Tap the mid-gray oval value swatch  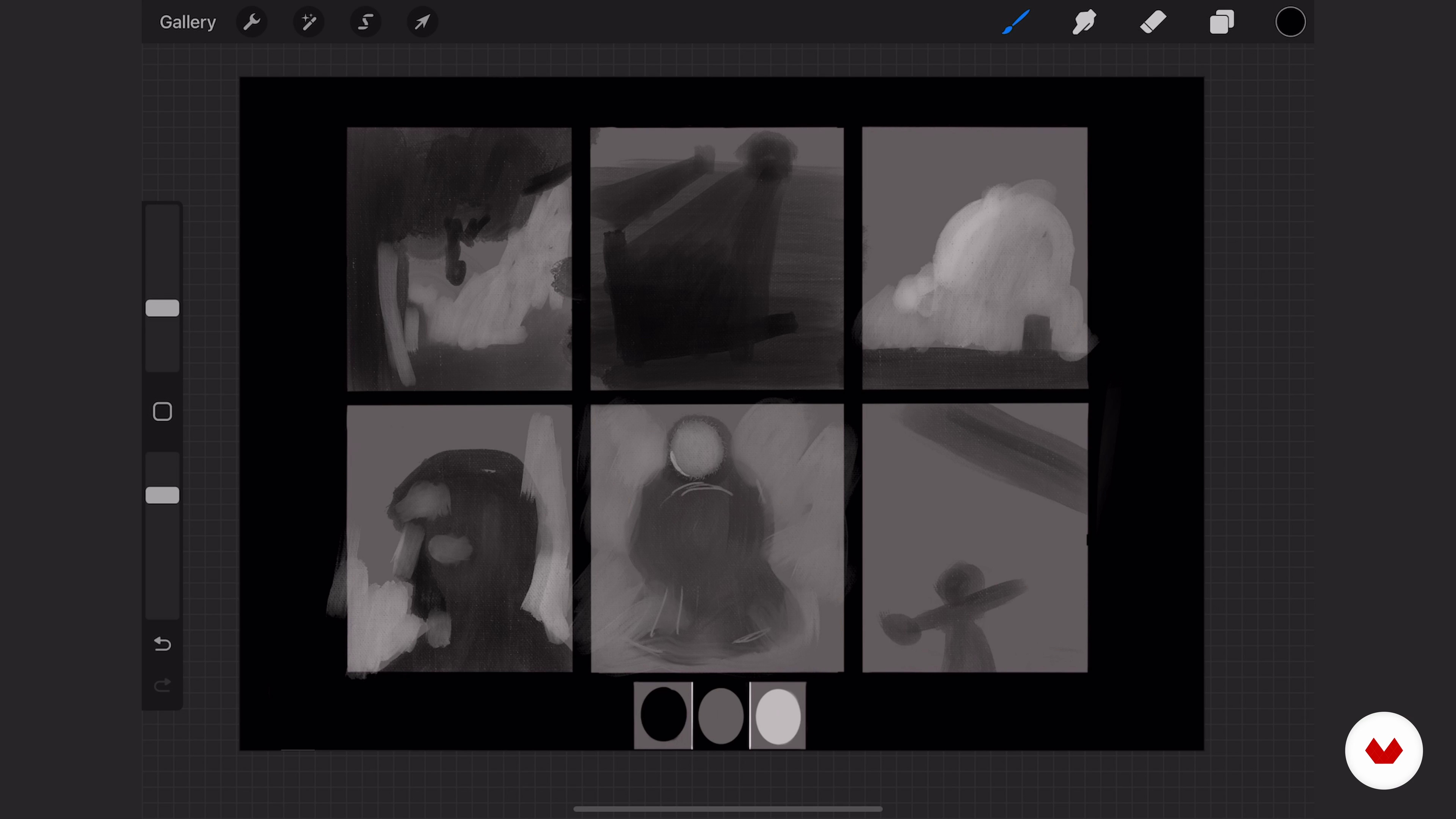[x=721, y=715]
